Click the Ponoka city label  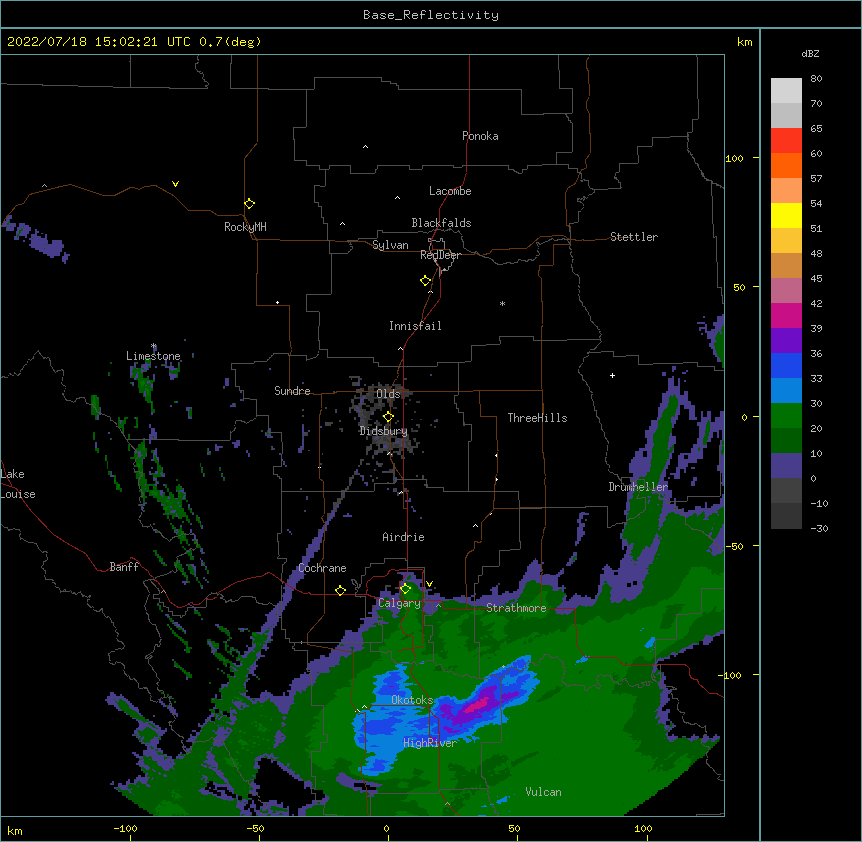(480, 136)
